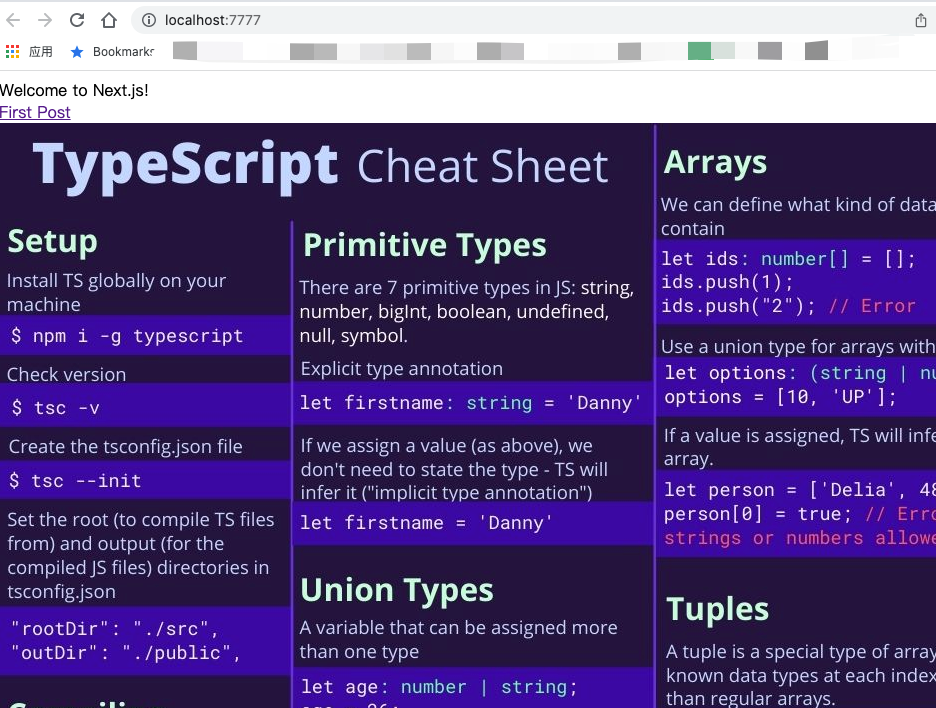936x708 pixels.
Task: Open the apps grid icon in bookmarks bar
Action: [x=12, y=52]
